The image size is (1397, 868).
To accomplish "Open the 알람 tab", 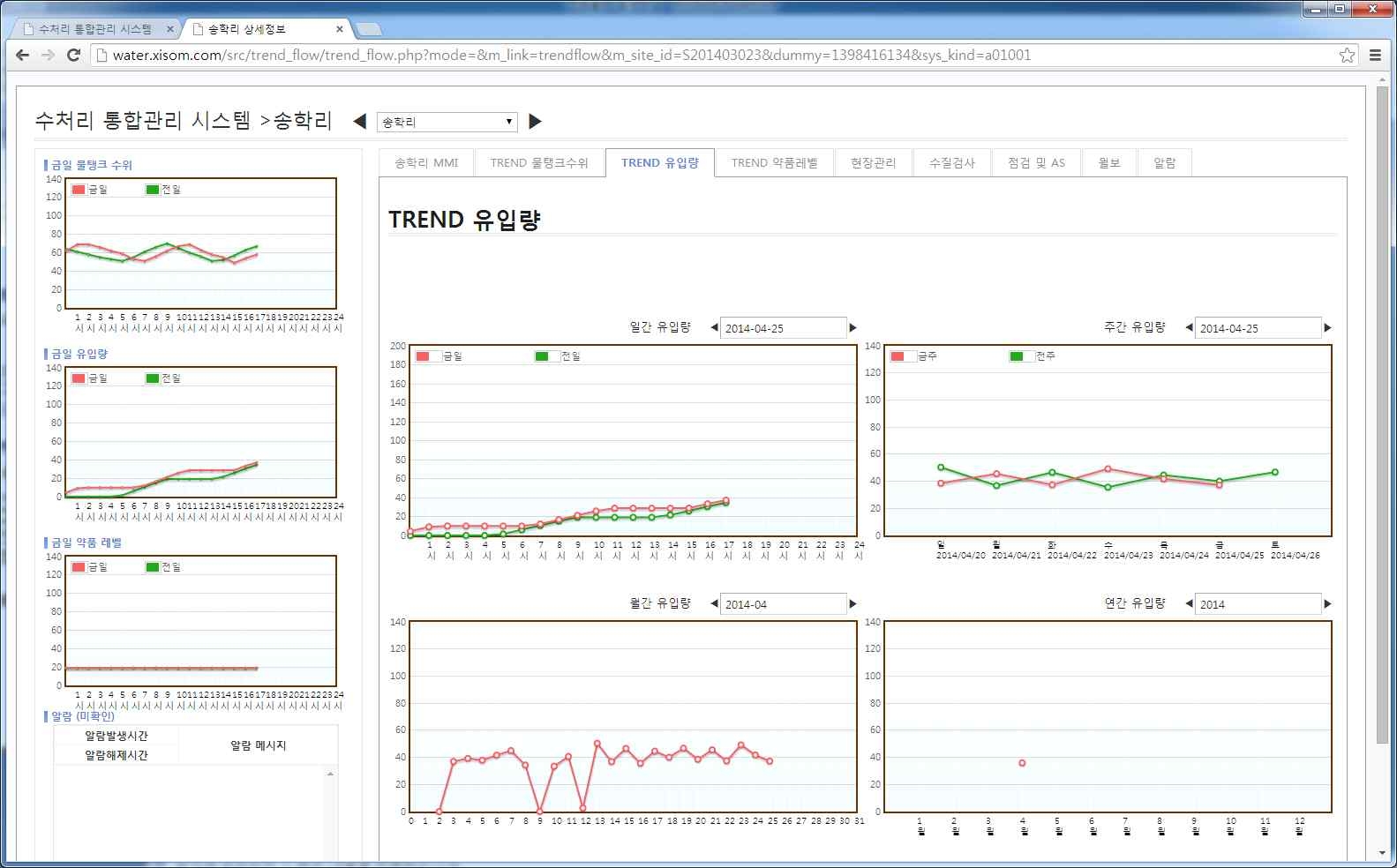I will coord(1165,163).
